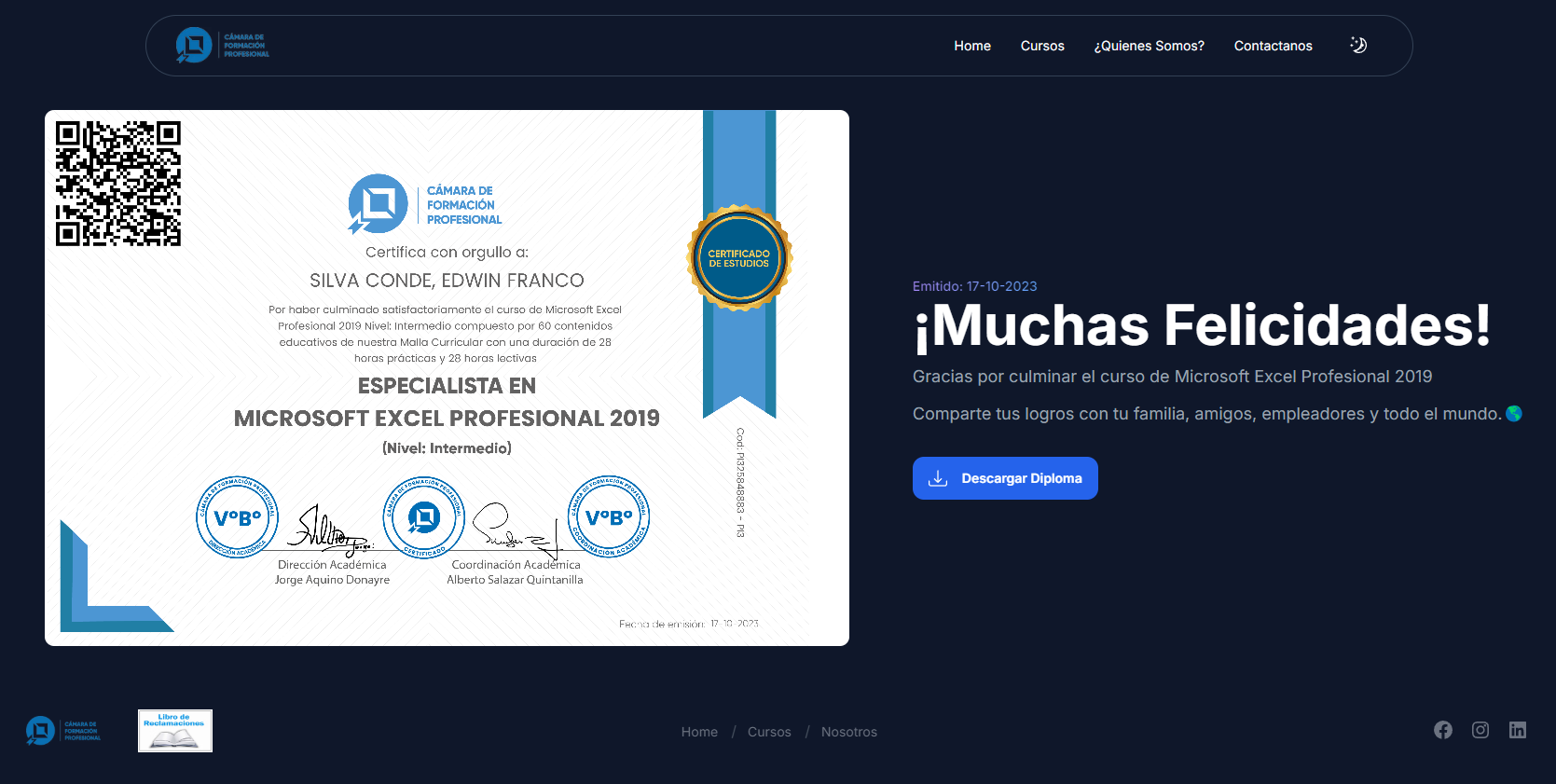The width and height of the screenshot is (1556, 784).
Task: Open the footer Nosotros link
Action: (x=849, y=732)
